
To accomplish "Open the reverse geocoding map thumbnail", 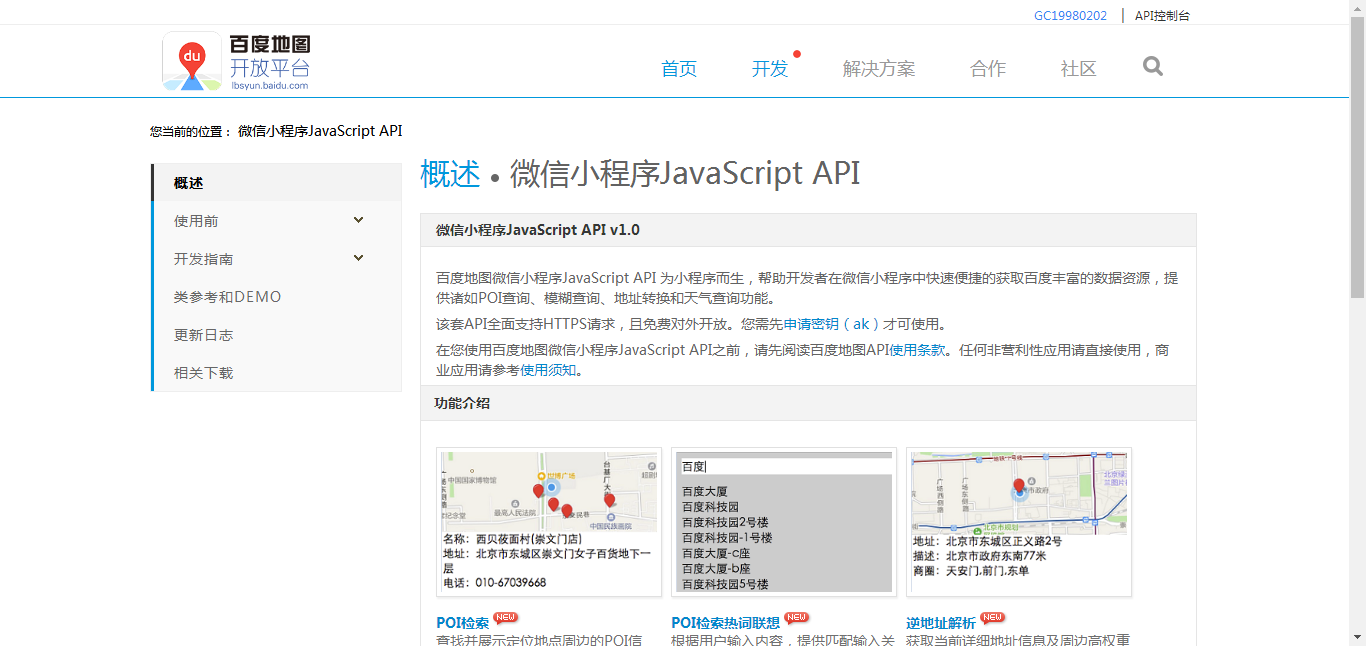I will 1019,522.
